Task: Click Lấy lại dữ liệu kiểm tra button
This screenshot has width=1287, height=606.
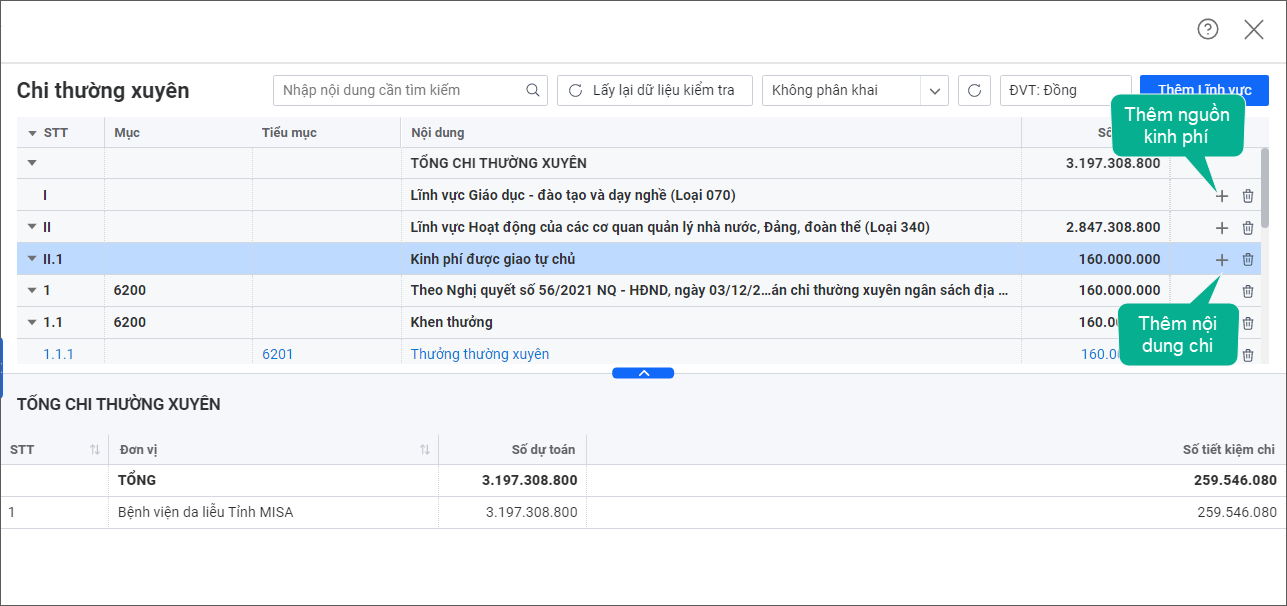Action: (x=654, y=90)
